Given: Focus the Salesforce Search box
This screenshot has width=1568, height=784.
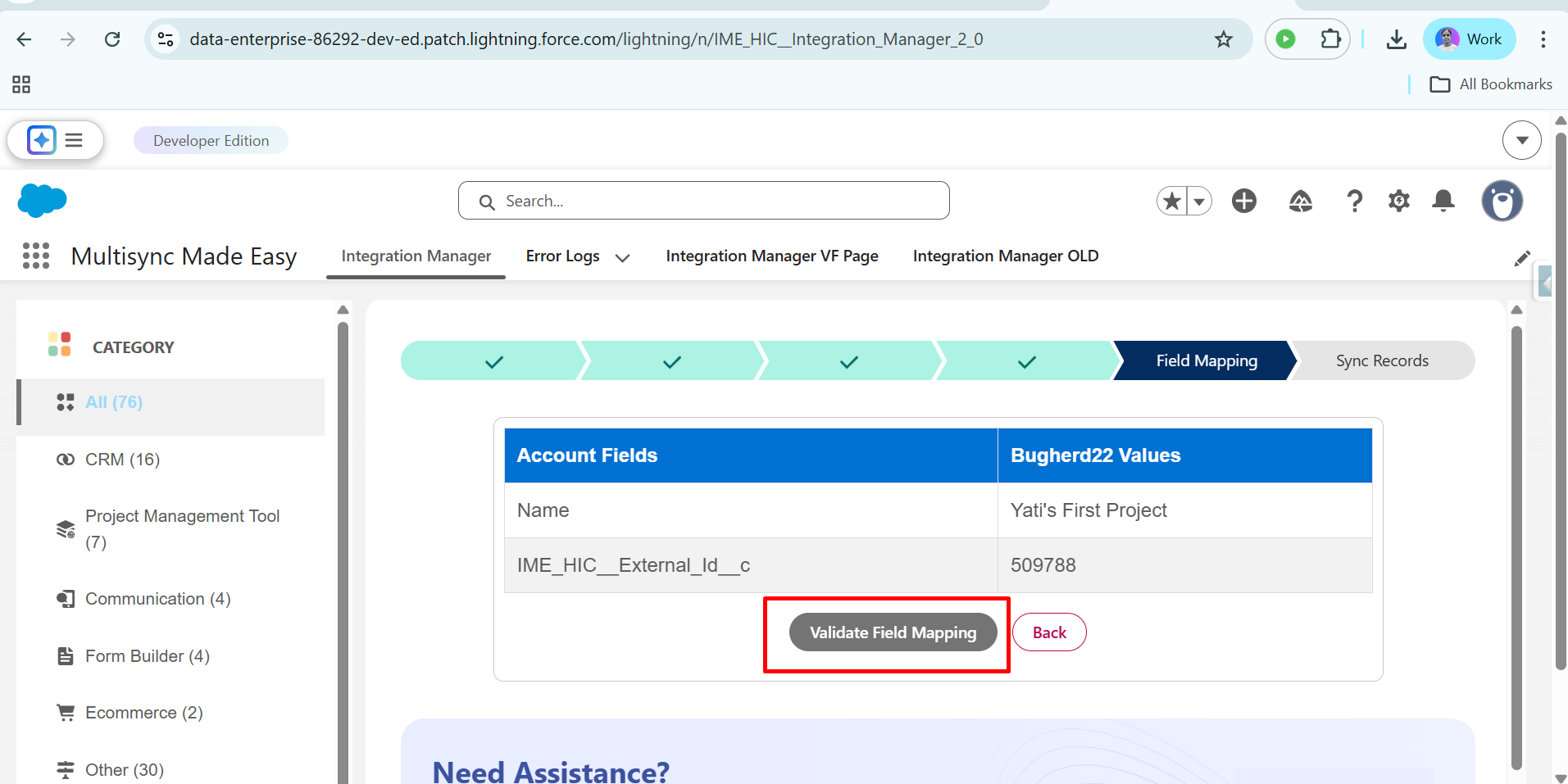Looking at the screenshot, I should tap(704, 201).
